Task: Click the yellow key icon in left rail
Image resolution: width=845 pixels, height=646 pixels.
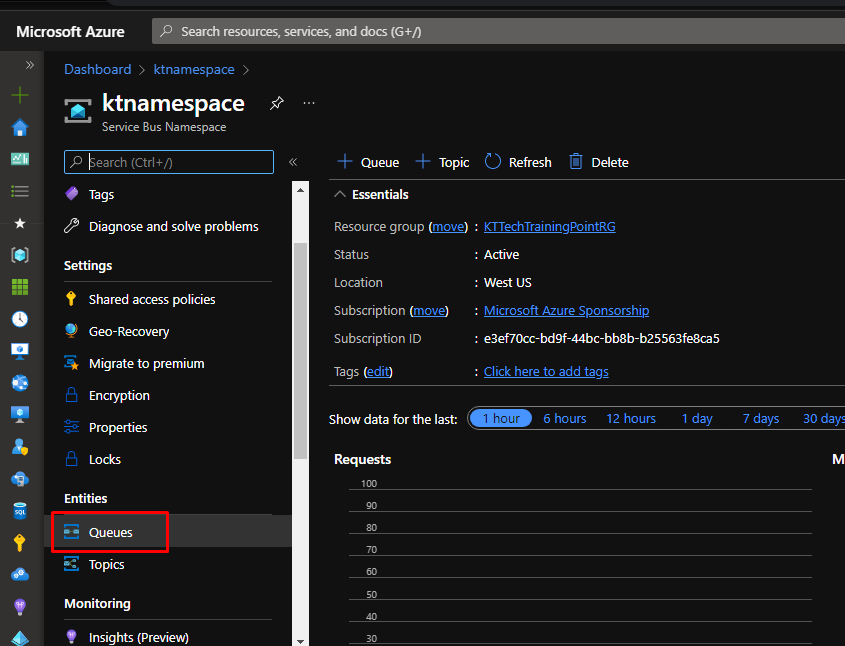Action: [20, 543]
